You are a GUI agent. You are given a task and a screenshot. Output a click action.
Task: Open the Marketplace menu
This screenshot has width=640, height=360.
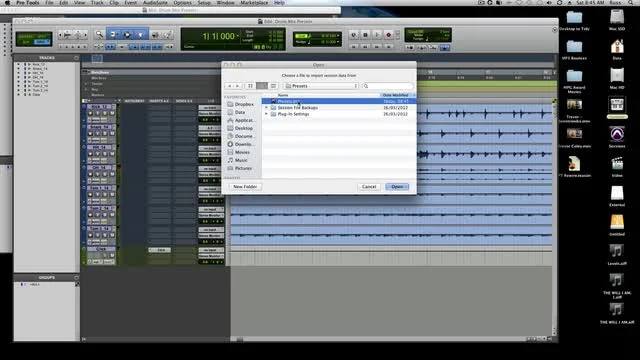(254, 3)
